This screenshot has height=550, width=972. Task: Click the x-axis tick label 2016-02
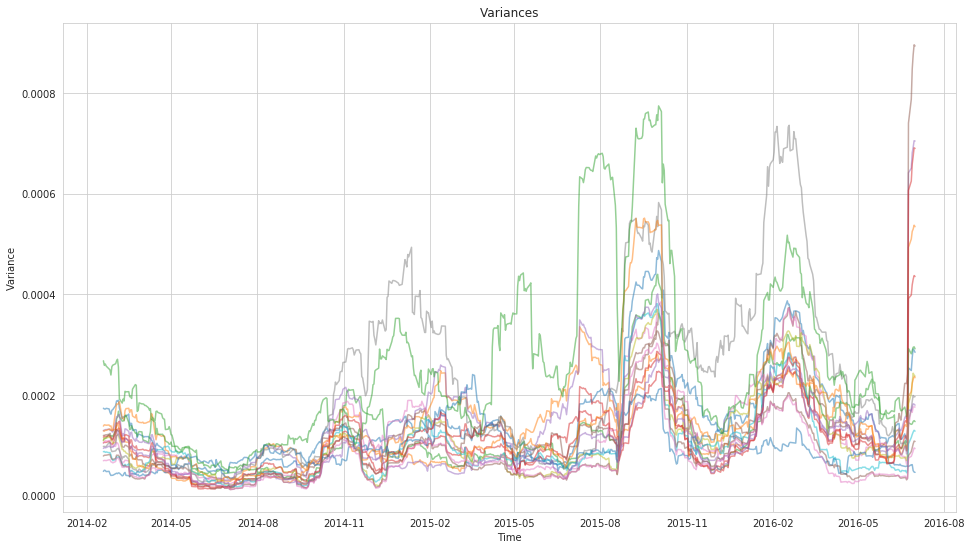pos(773,523)
